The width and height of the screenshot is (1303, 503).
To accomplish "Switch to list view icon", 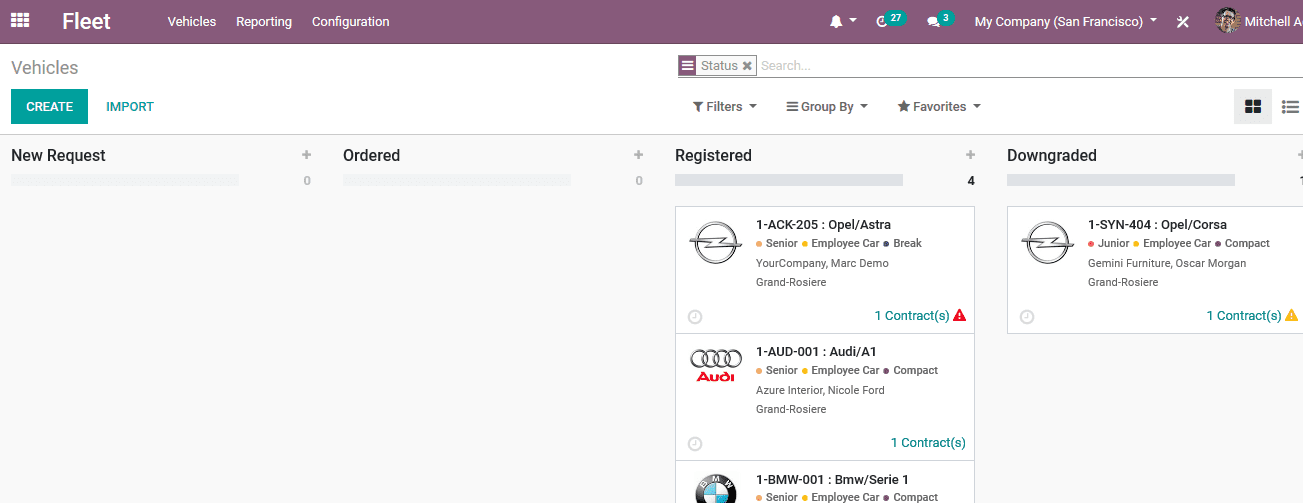I will pos(1290,106).
